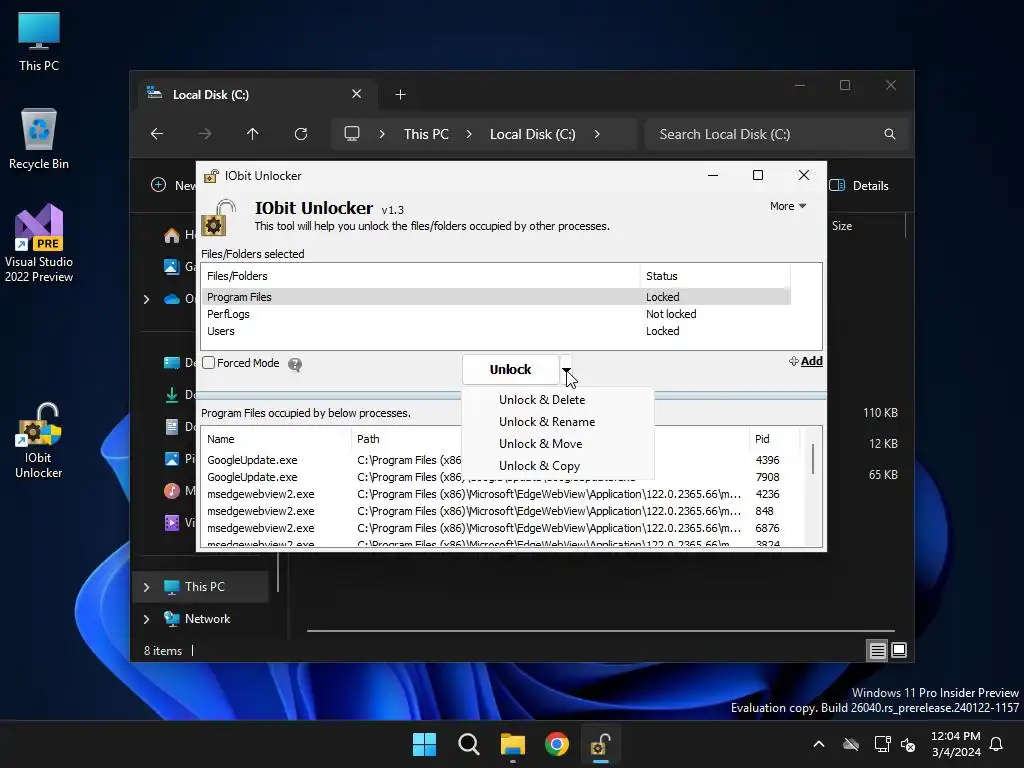1024x768 pixels.
Task: Expand chevron after This PC breadcrumb
Action: coord(469,134)
